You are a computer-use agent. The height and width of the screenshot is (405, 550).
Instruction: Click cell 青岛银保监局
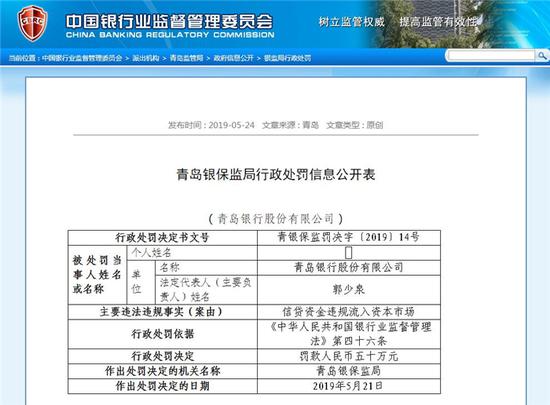click(x=349, y=371)
